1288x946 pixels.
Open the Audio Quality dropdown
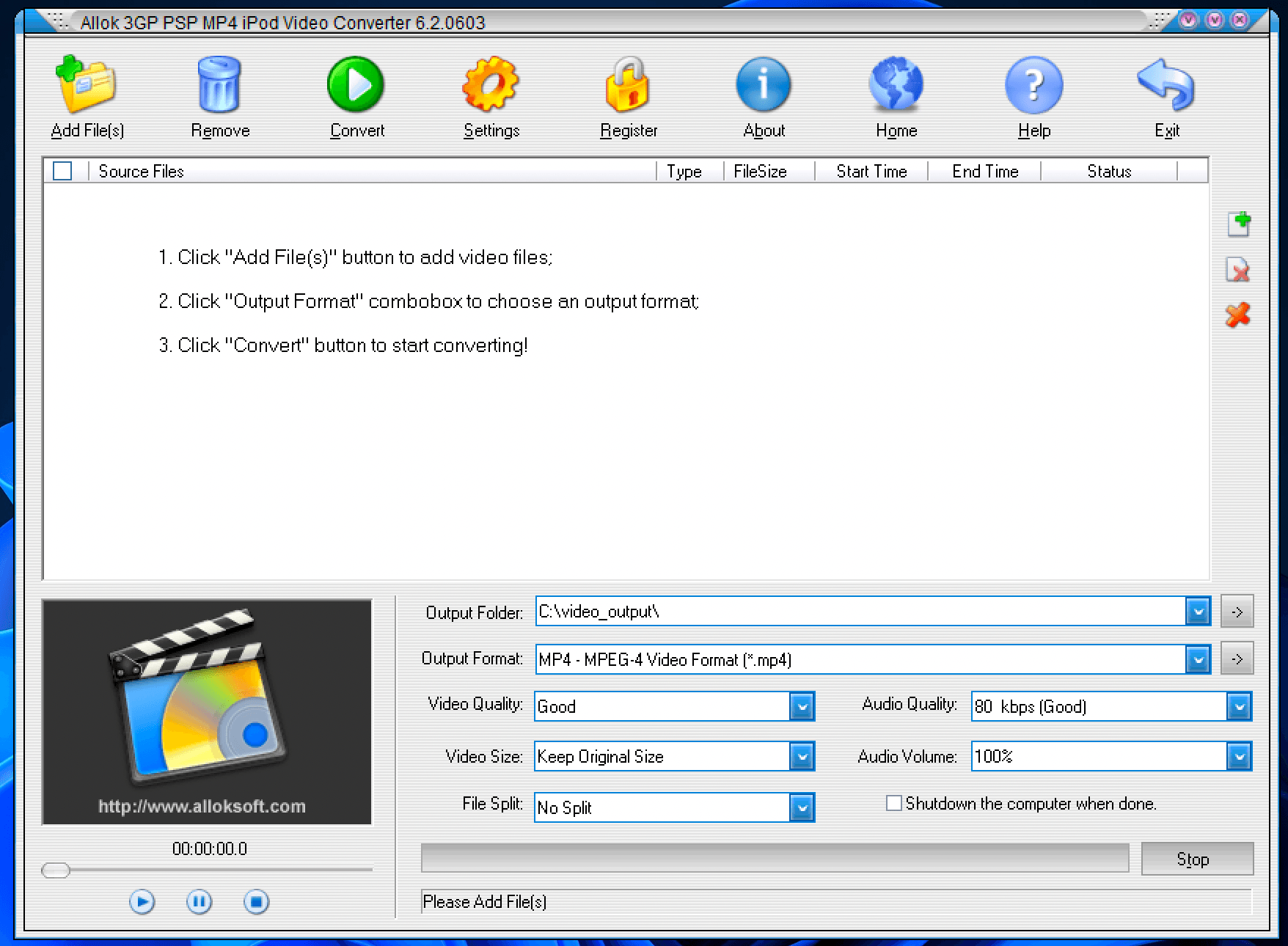tap(1239, 706)
